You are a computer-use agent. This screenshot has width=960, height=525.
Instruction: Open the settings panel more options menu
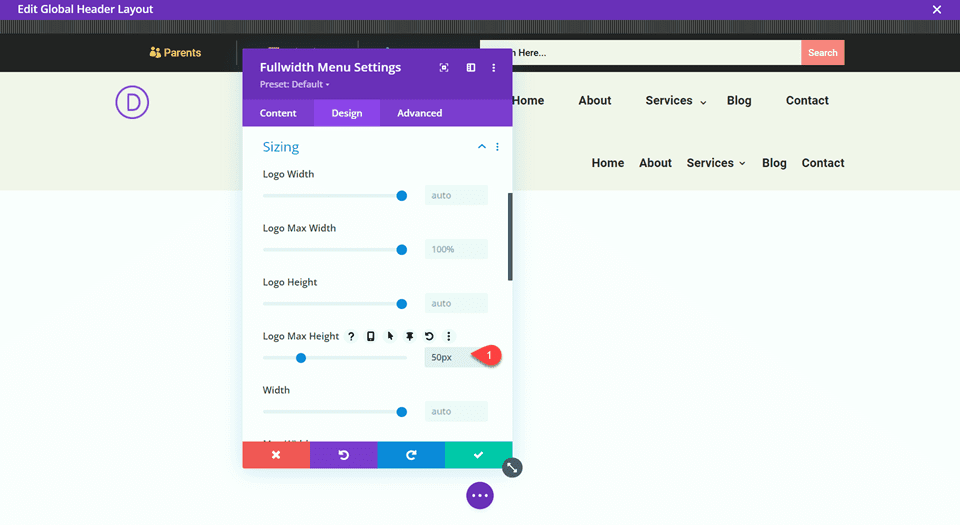493,68
